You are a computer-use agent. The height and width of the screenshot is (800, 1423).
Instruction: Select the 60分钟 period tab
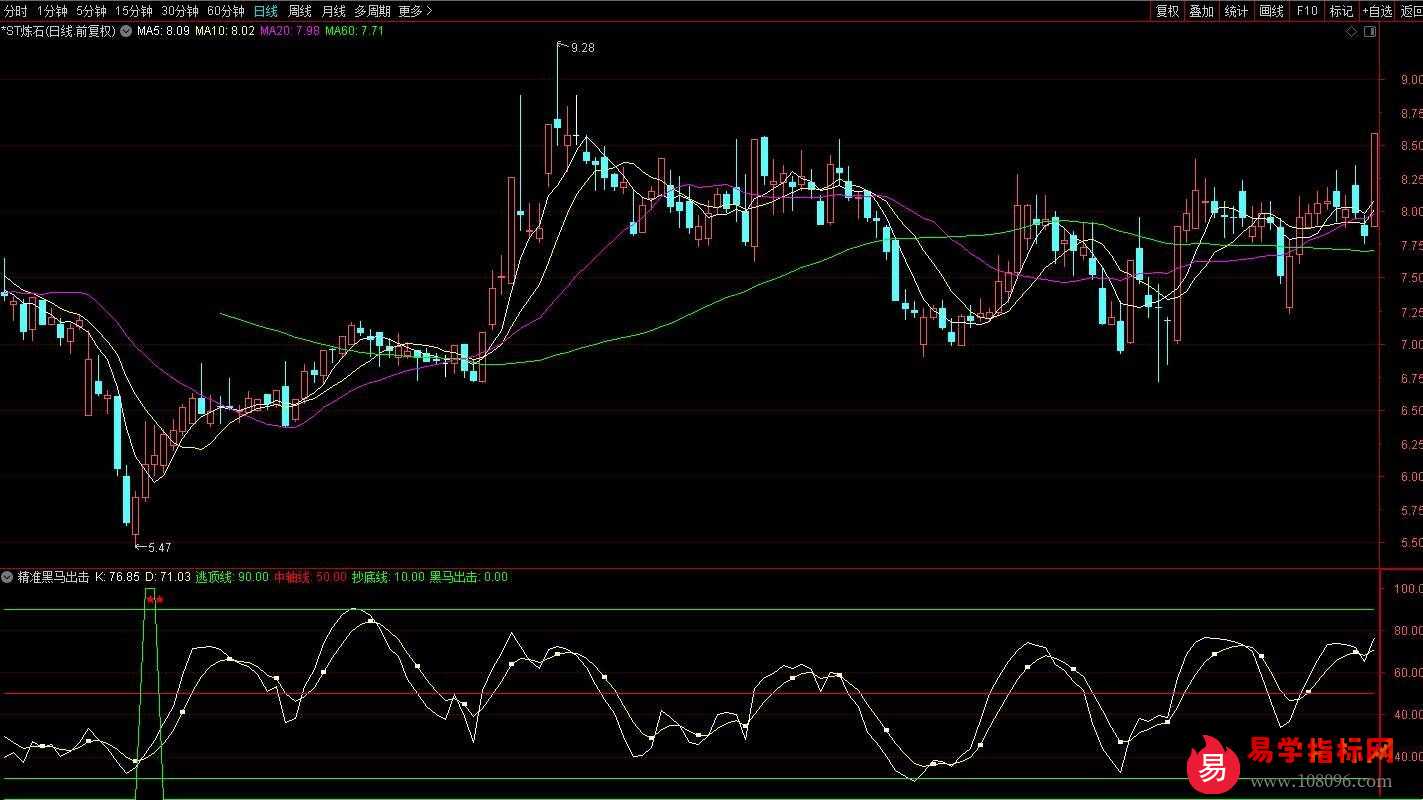[225, 11]
